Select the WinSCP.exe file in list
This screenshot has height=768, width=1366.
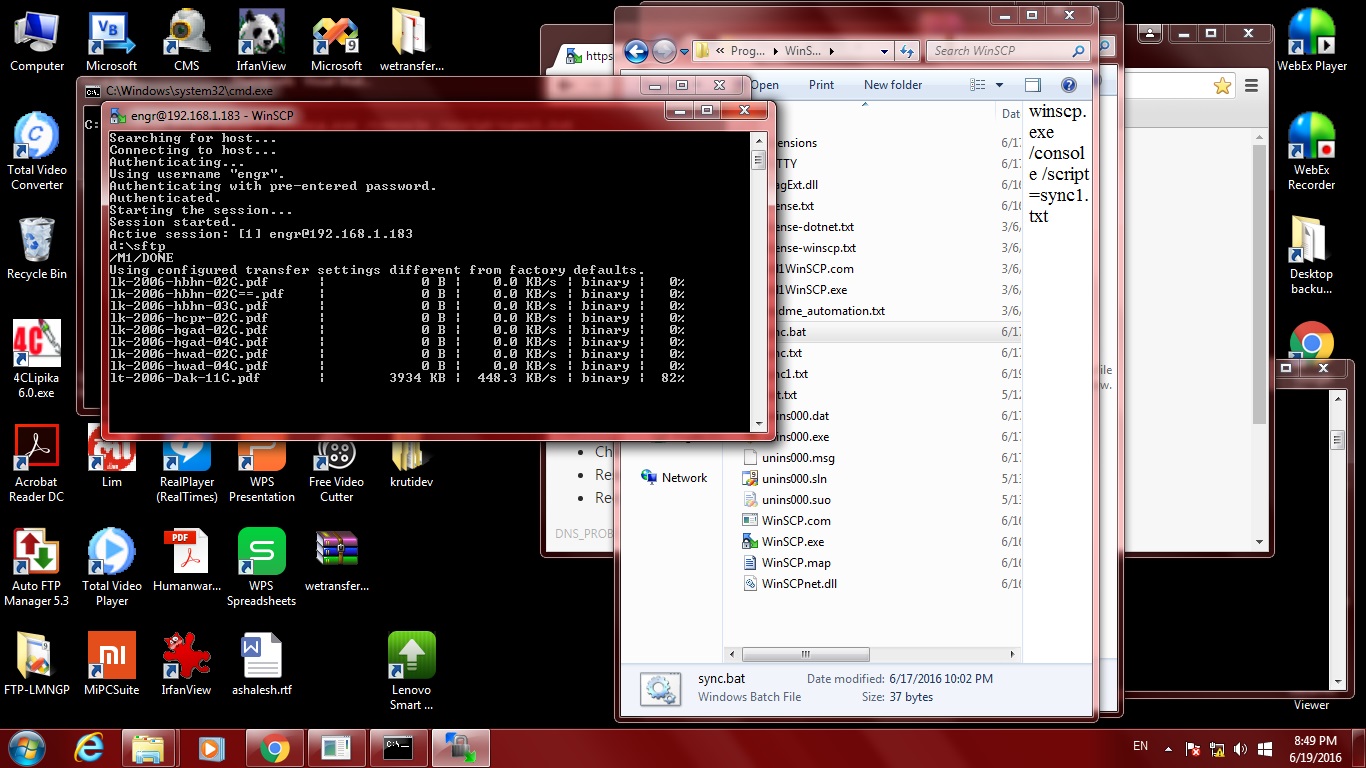(x=792, y=541)
